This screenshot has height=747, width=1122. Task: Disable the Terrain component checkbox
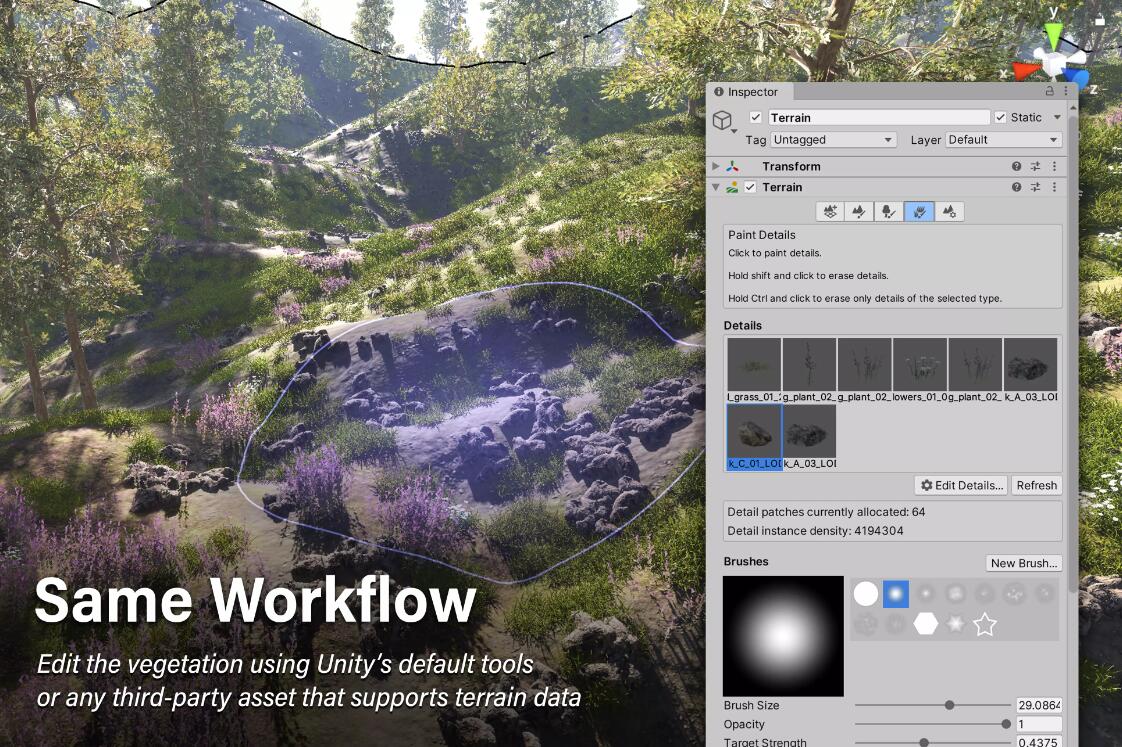pos(750,187)
